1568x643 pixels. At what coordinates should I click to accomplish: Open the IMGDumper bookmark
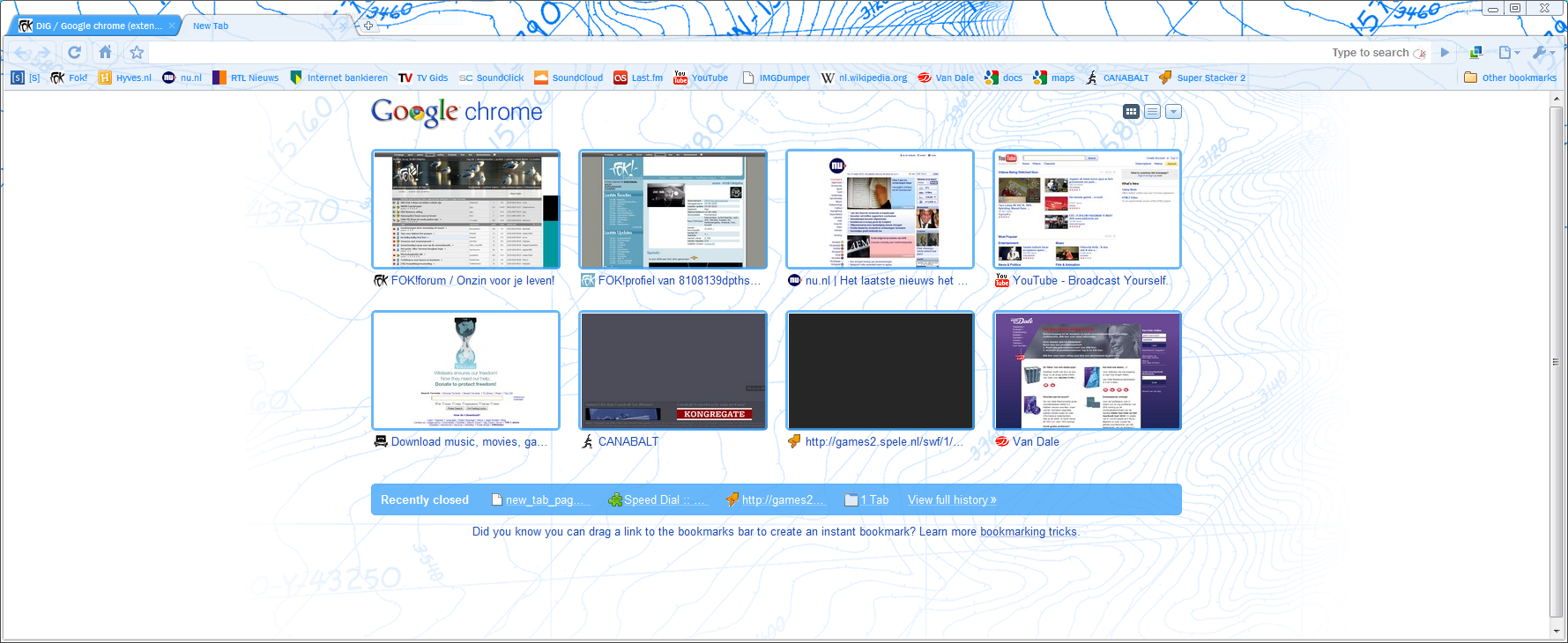[x=776, y=78]
